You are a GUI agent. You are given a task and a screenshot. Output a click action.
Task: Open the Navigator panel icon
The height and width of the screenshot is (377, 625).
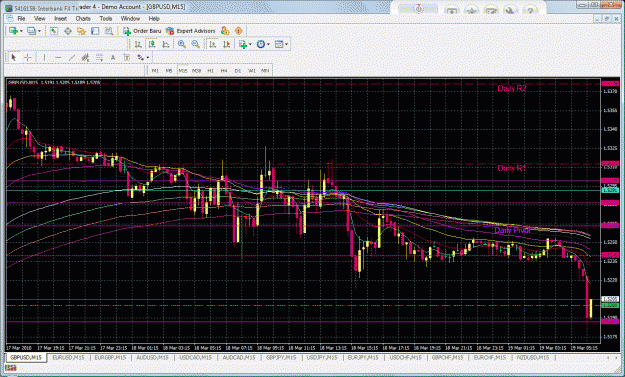[81, 31]
